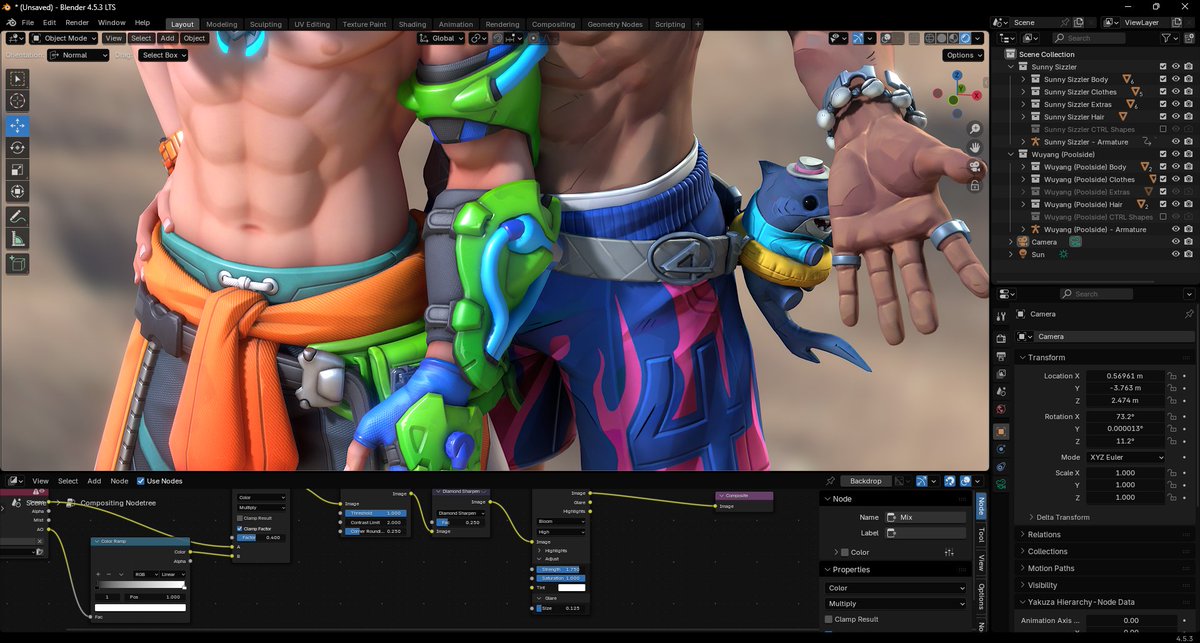Viewport: 1200px width, 643px height.
Task: Select the Scale tool in viewport toolbar
Action: pos(17,171)
